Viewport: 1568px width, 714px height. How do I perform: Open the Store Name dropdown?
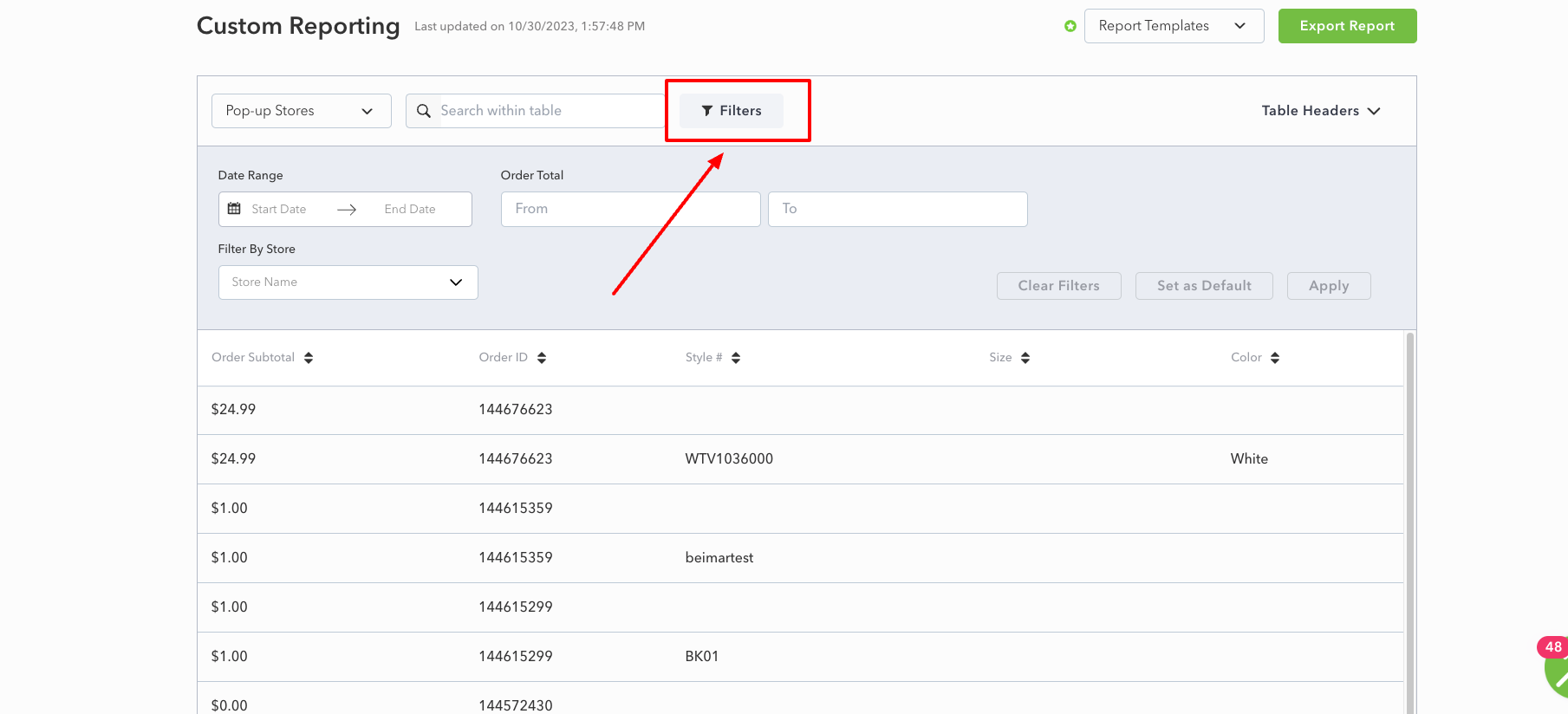[348, 282]
